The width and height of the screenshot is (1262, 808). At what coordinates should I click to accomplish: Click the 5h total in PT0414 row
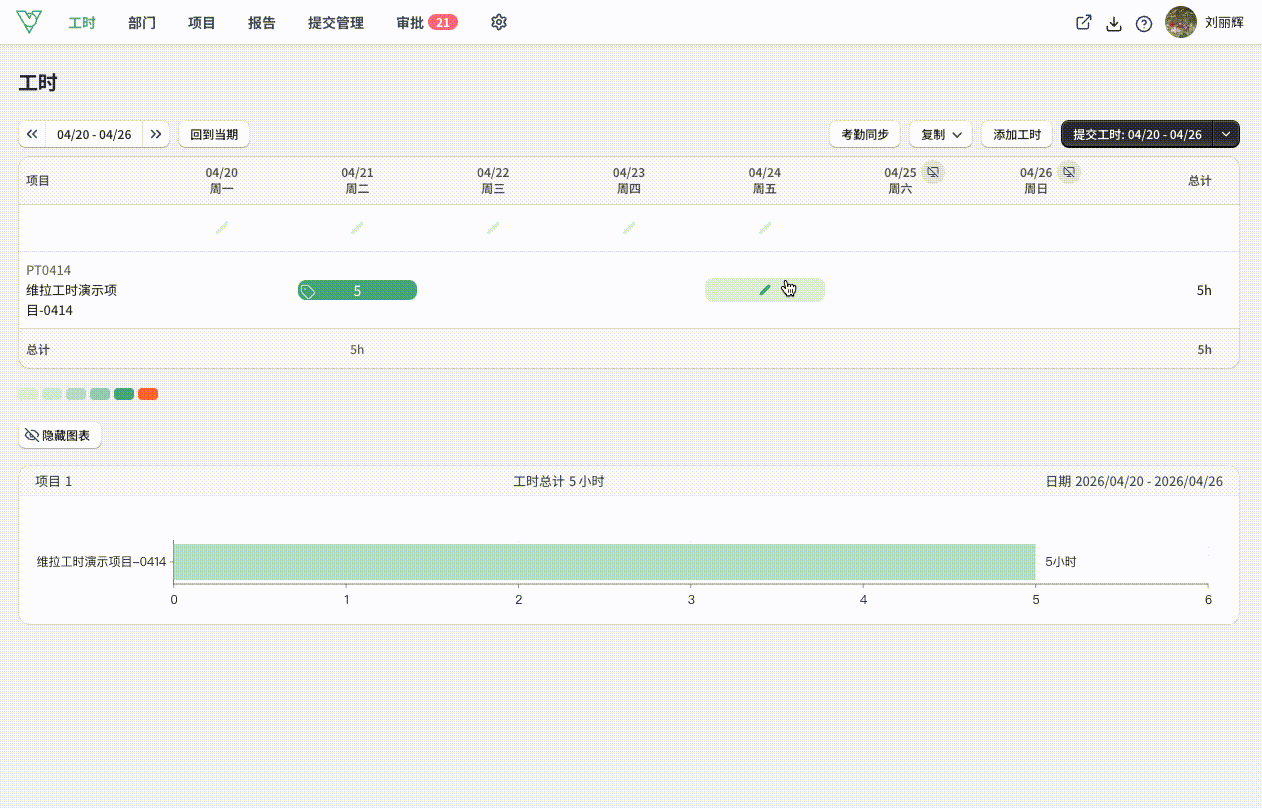(x=1204, y=290)
